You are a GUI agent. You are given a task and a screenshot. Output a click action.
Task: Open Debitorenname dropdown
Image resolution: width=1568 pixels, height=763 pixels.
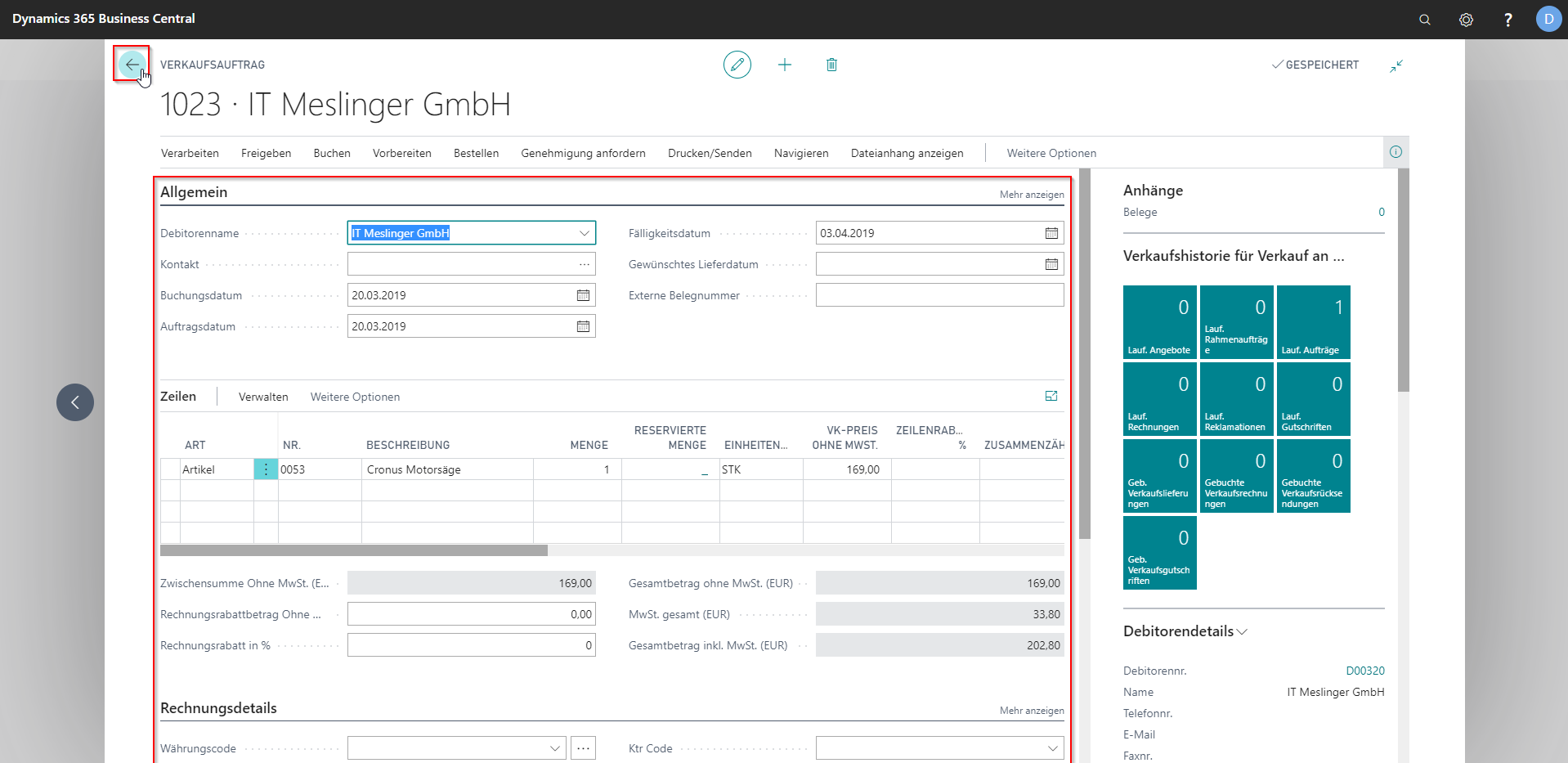(584, 233)
